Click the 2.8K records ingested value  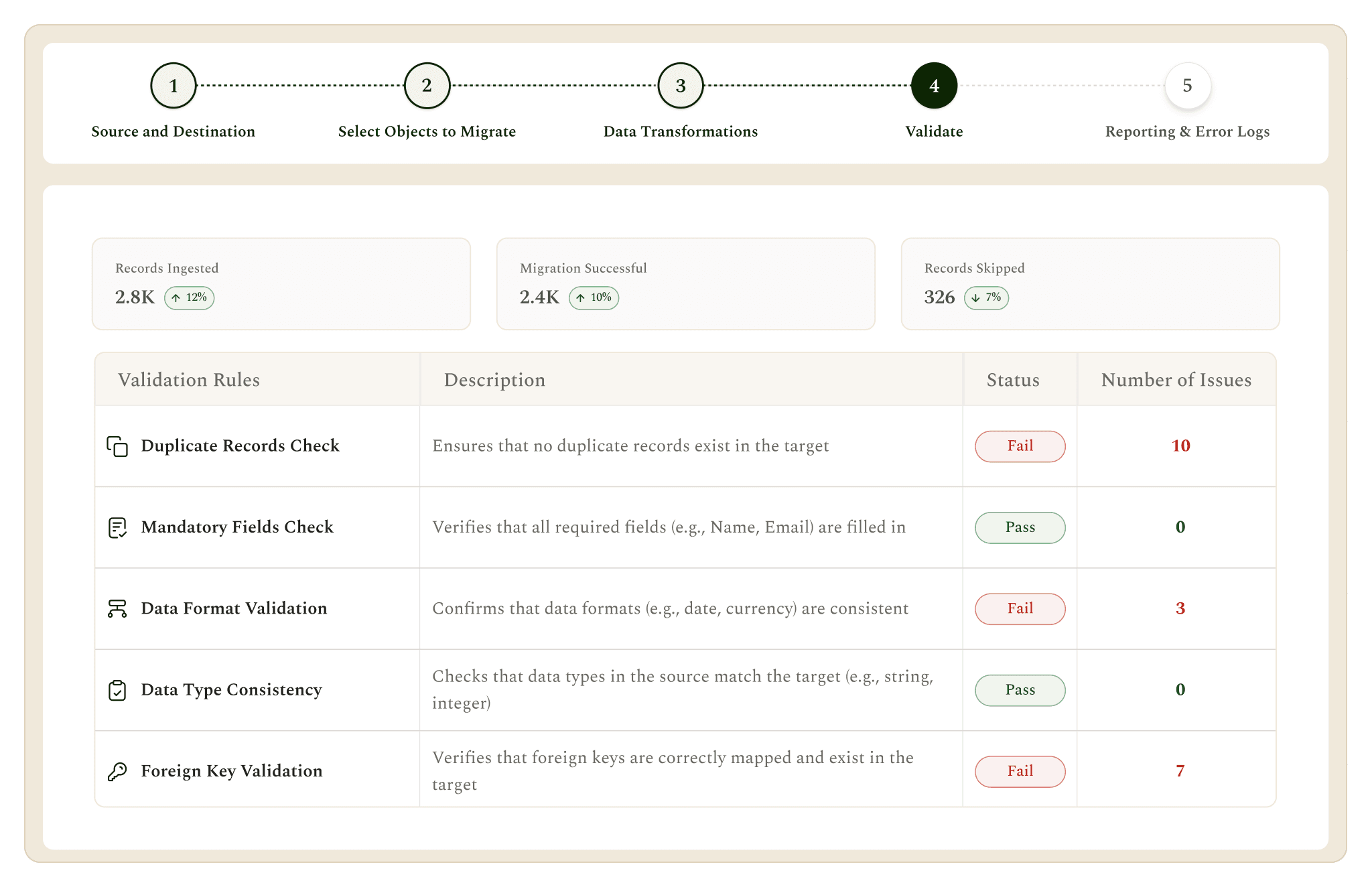pyautogui.click(x=135, y=297)
